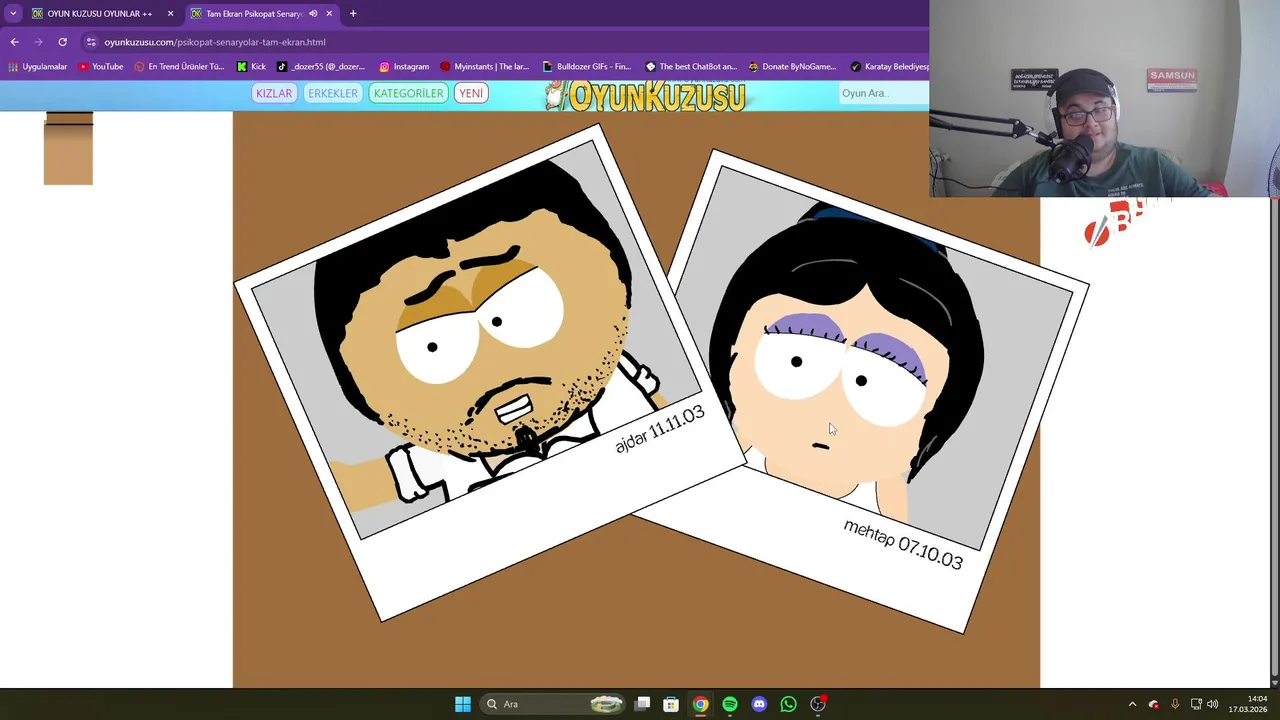Open En Trend Ürünler bookmark

click(179, 67)
